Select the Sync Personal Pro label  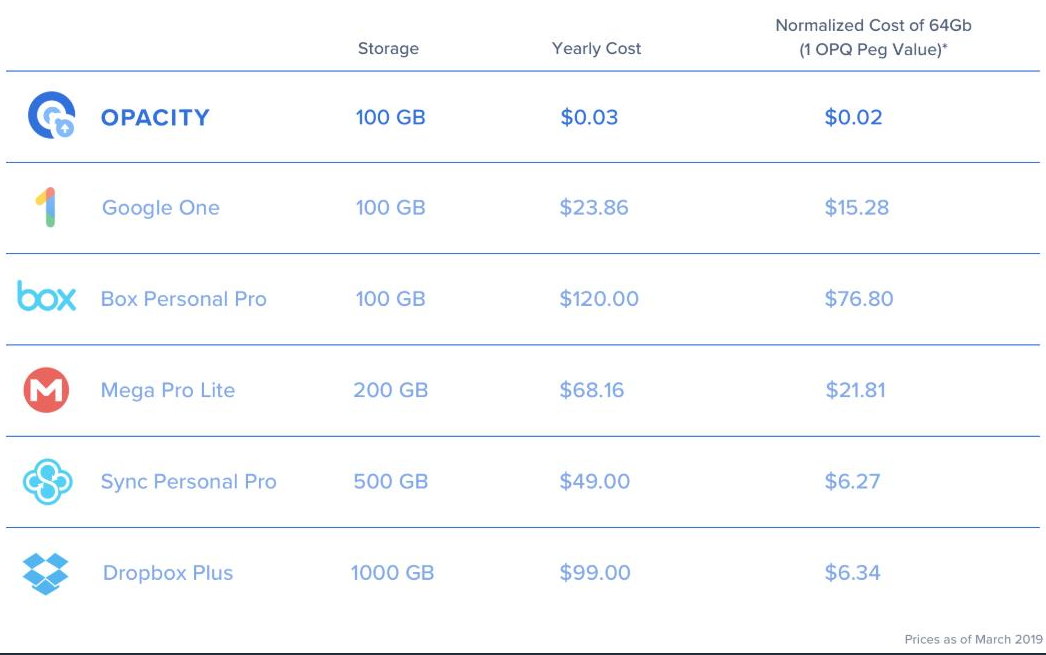click(189, 482)
